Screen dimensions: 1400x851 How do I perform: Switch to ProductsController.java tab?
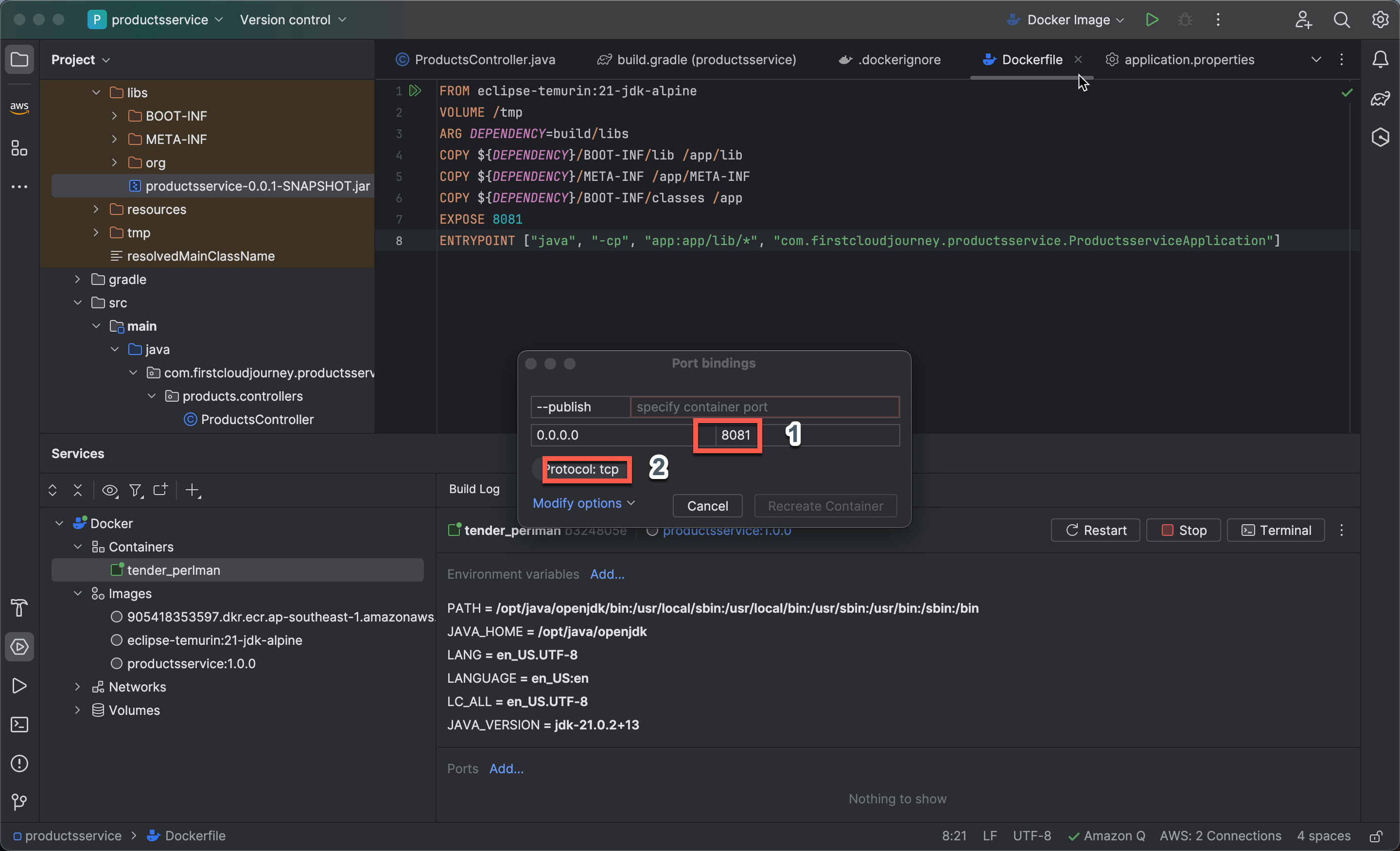click(x=475, y=60)
